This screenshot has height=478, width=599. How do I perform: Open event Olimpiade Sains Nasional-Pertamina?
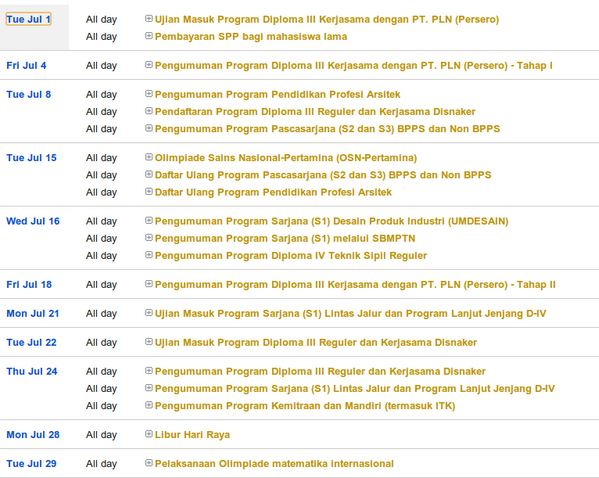tap(286, 158)
